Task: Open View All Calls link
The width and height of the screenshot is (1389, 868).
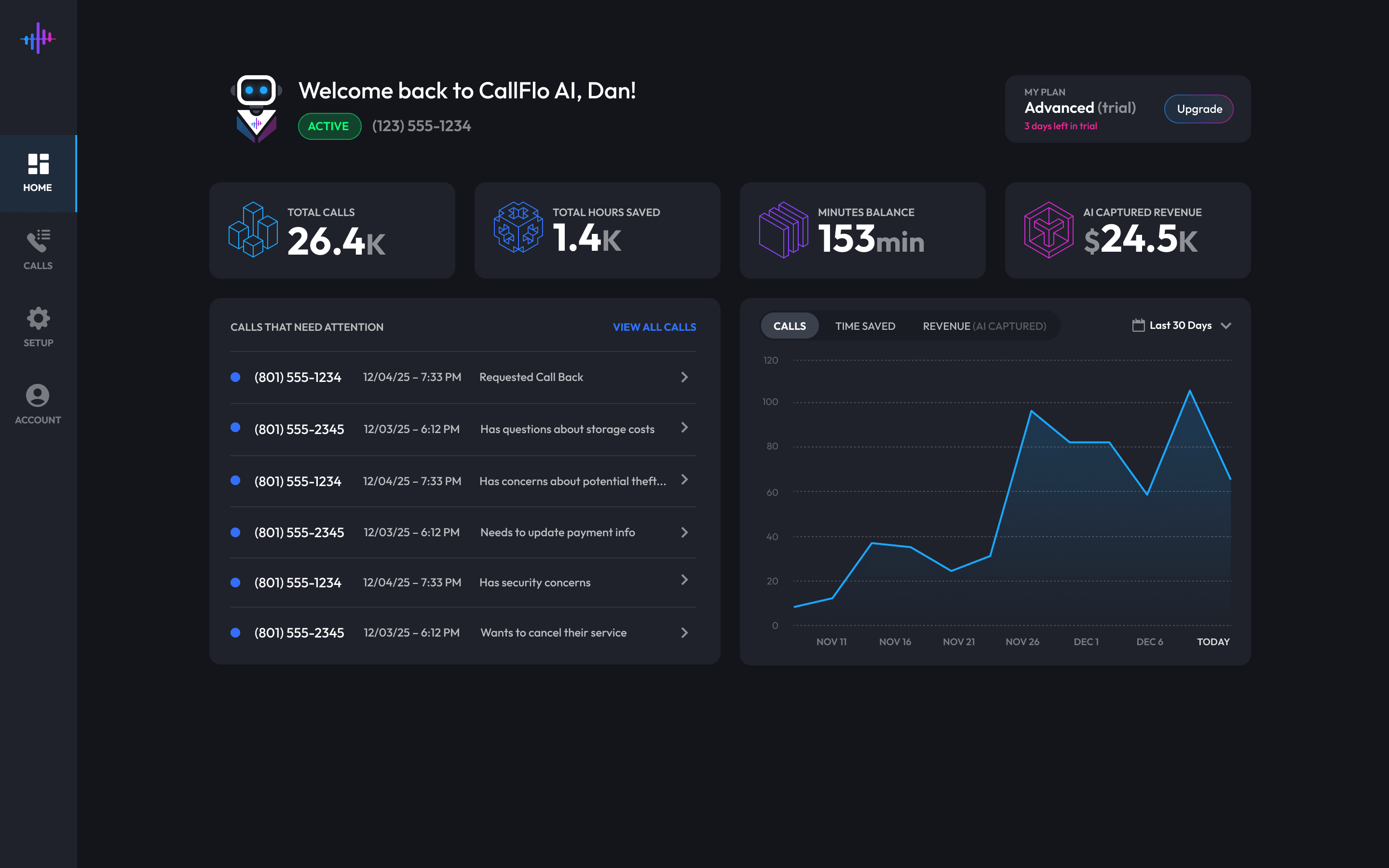Action: pyautogui.click(x=654, y=327)
